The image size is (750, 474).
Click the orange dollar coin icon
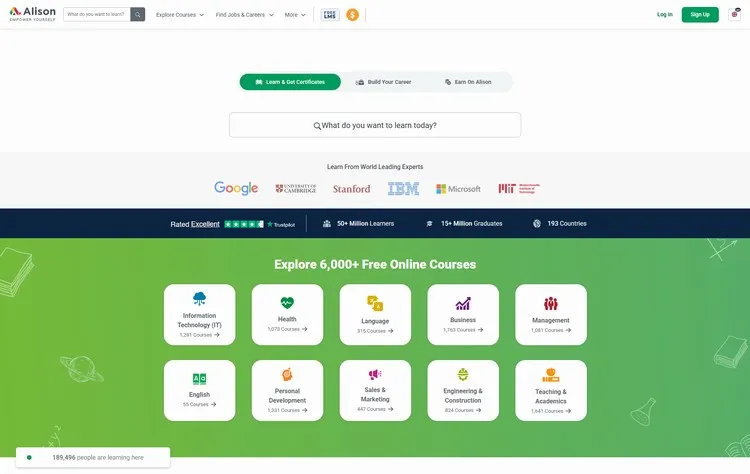click(353, 15)
